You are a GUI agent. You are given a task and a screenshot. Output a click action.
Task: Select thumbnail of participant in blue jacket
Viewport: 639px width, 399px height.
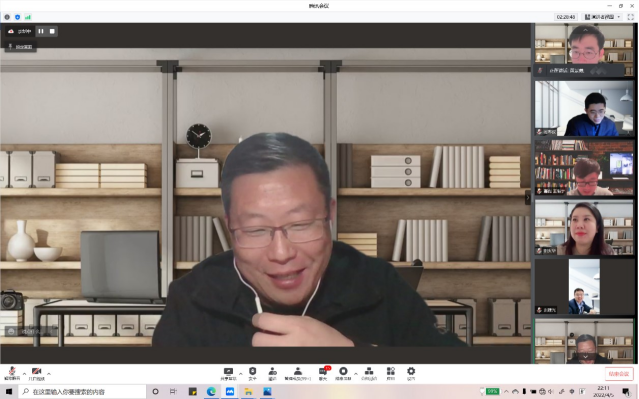coord(584,108)
